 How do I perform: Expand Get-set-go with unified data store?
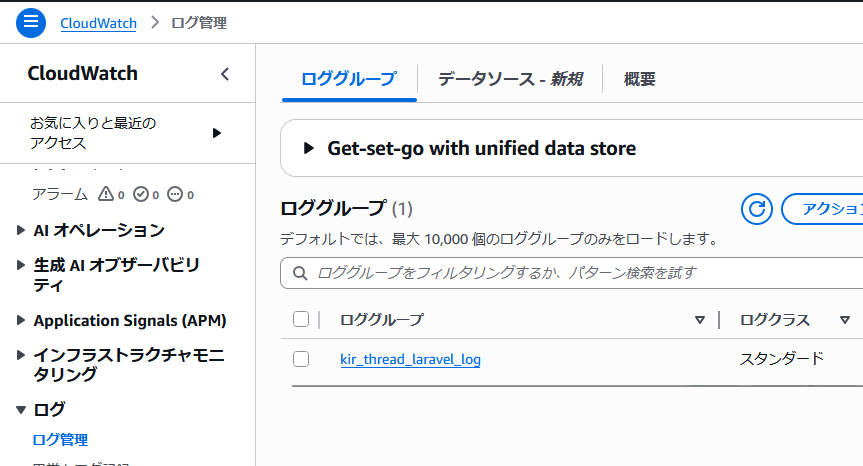tap(309, 148)
